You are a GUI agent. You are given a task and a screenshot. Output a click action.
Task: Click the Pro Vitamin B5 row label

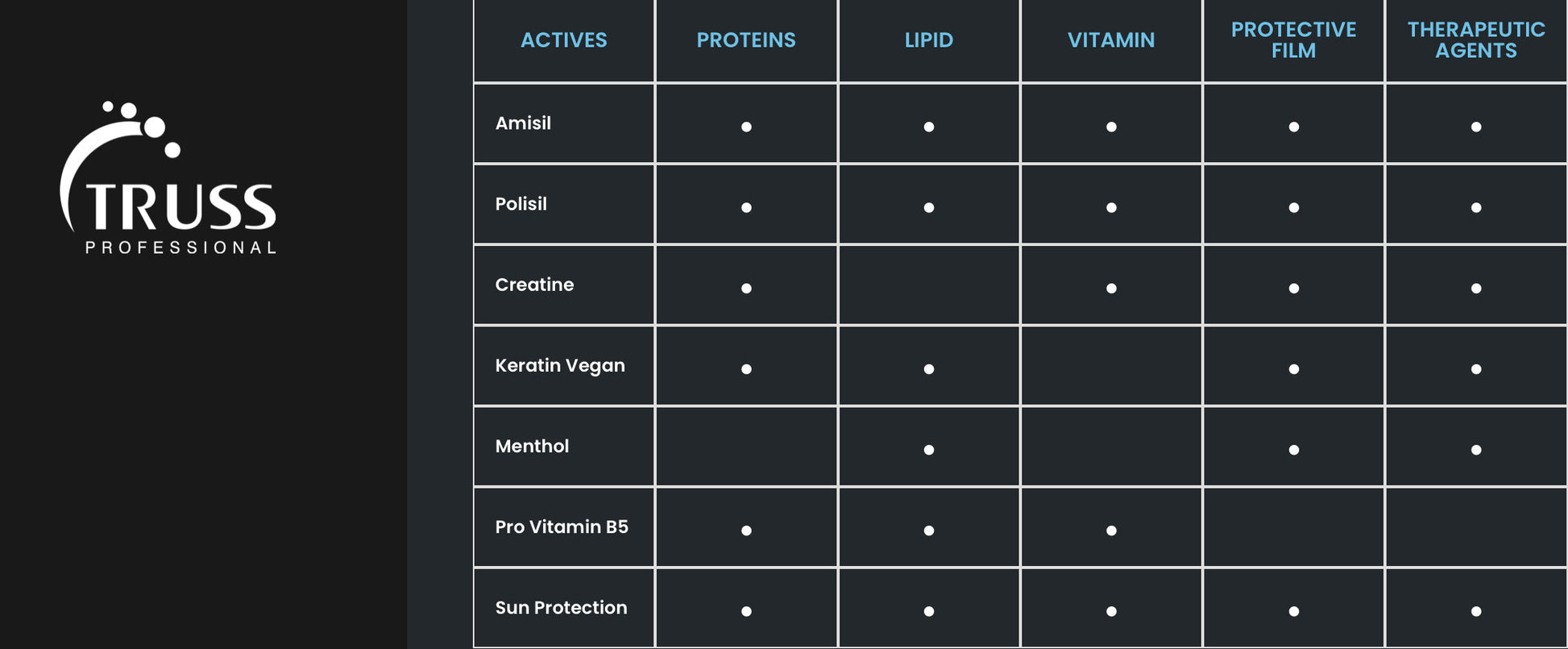click(562, 526)
